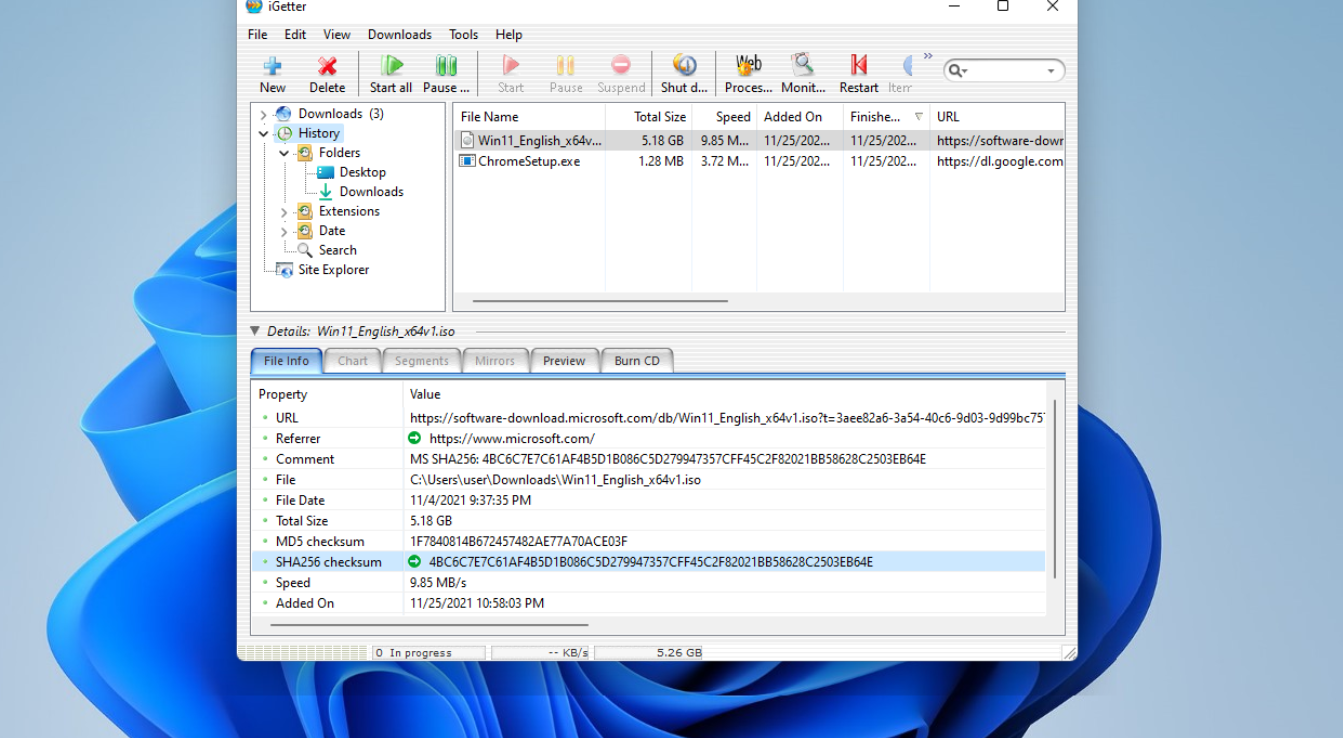Show more toolbar items via chevron
Viewport: 1343px width, 738px height.
tap(928, 57)
